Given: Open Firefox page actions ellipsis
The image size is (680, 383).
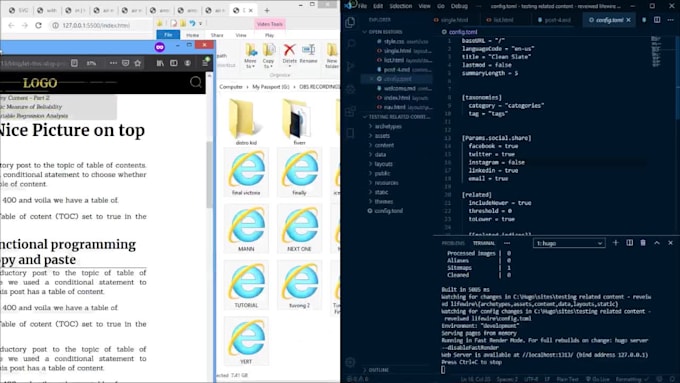Looking at the screenshot, I should [113, 63].
